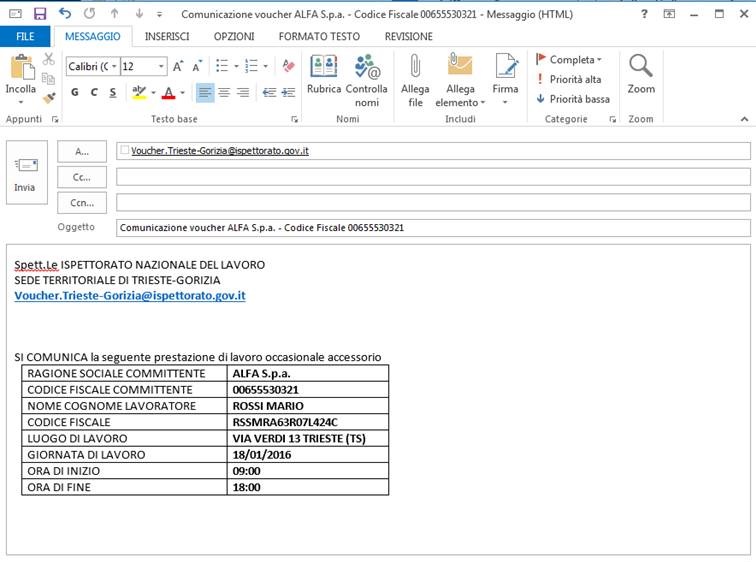
Task: Copy the selection with the copy icon
Action: [48, 78]
